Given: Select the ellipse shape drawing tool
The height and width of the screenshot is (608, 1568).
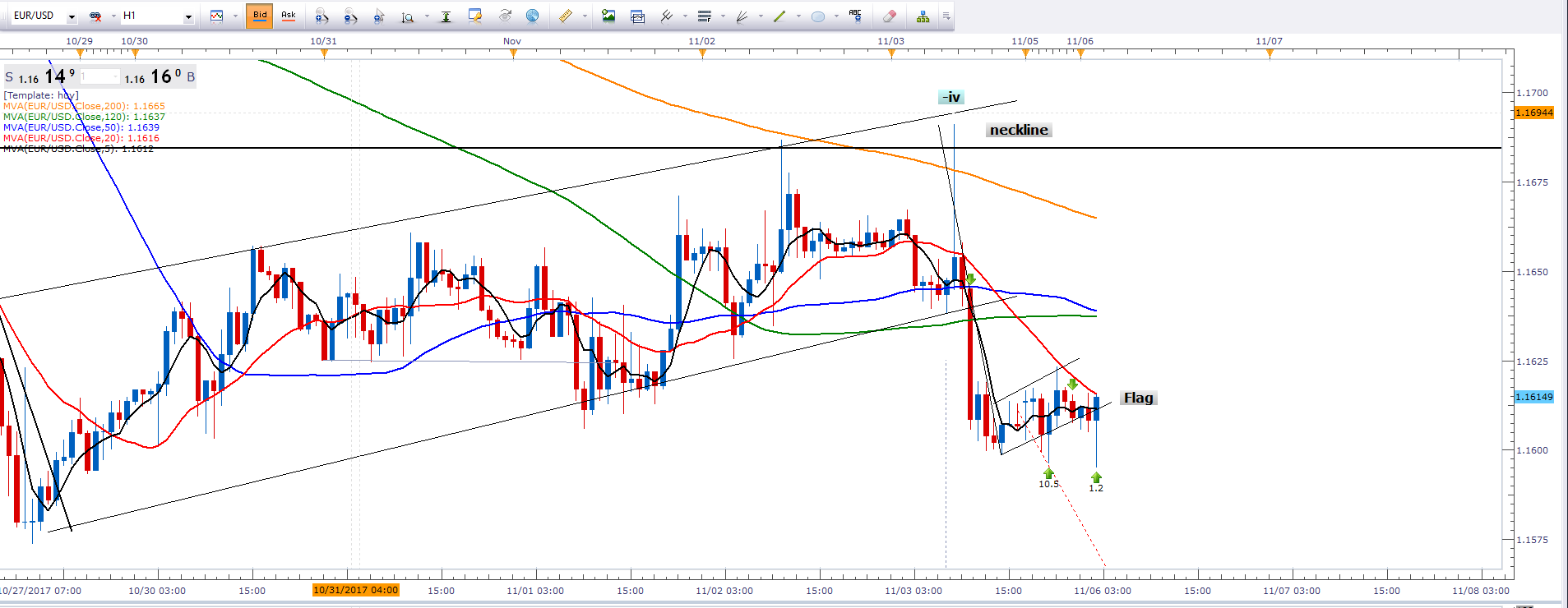Looking at the screenshot, I should coord(817,16).
